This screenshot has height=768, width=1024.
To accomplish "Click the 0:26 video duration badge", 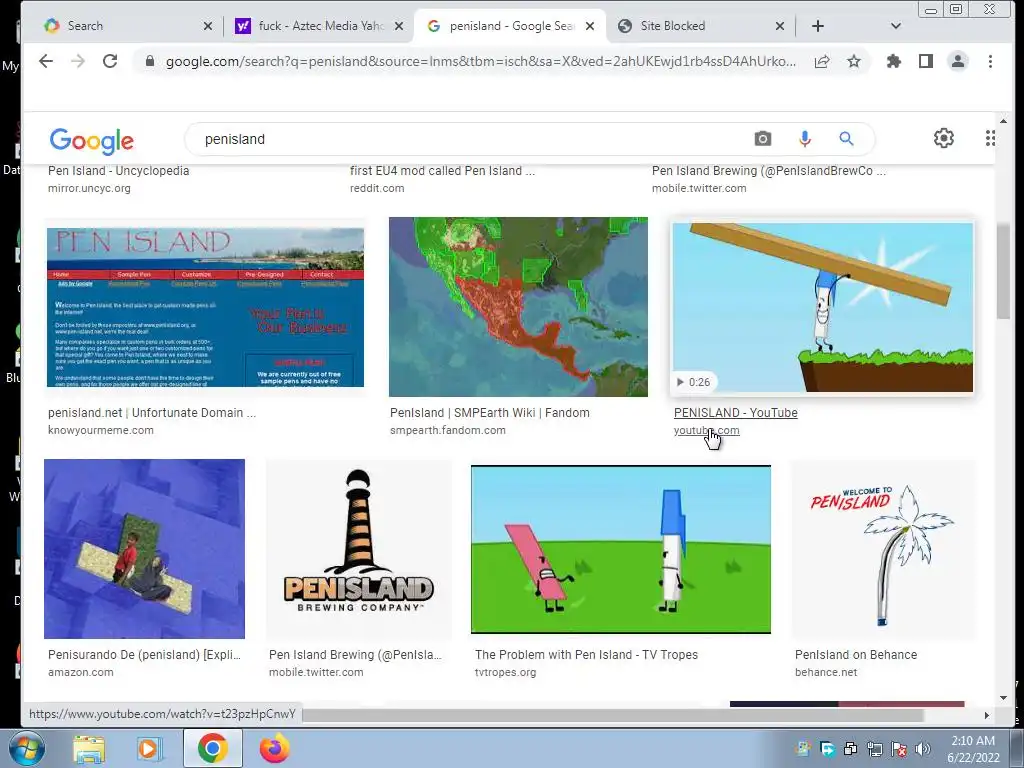I will click(x=694, y=382).
